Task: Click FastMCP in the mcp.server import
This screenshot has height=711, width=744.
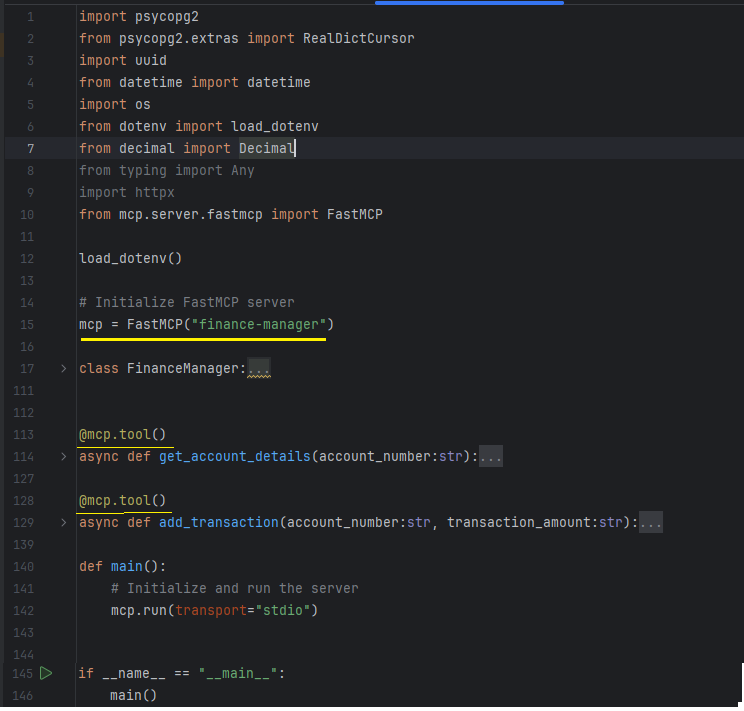Action: (x=354, y=215)
